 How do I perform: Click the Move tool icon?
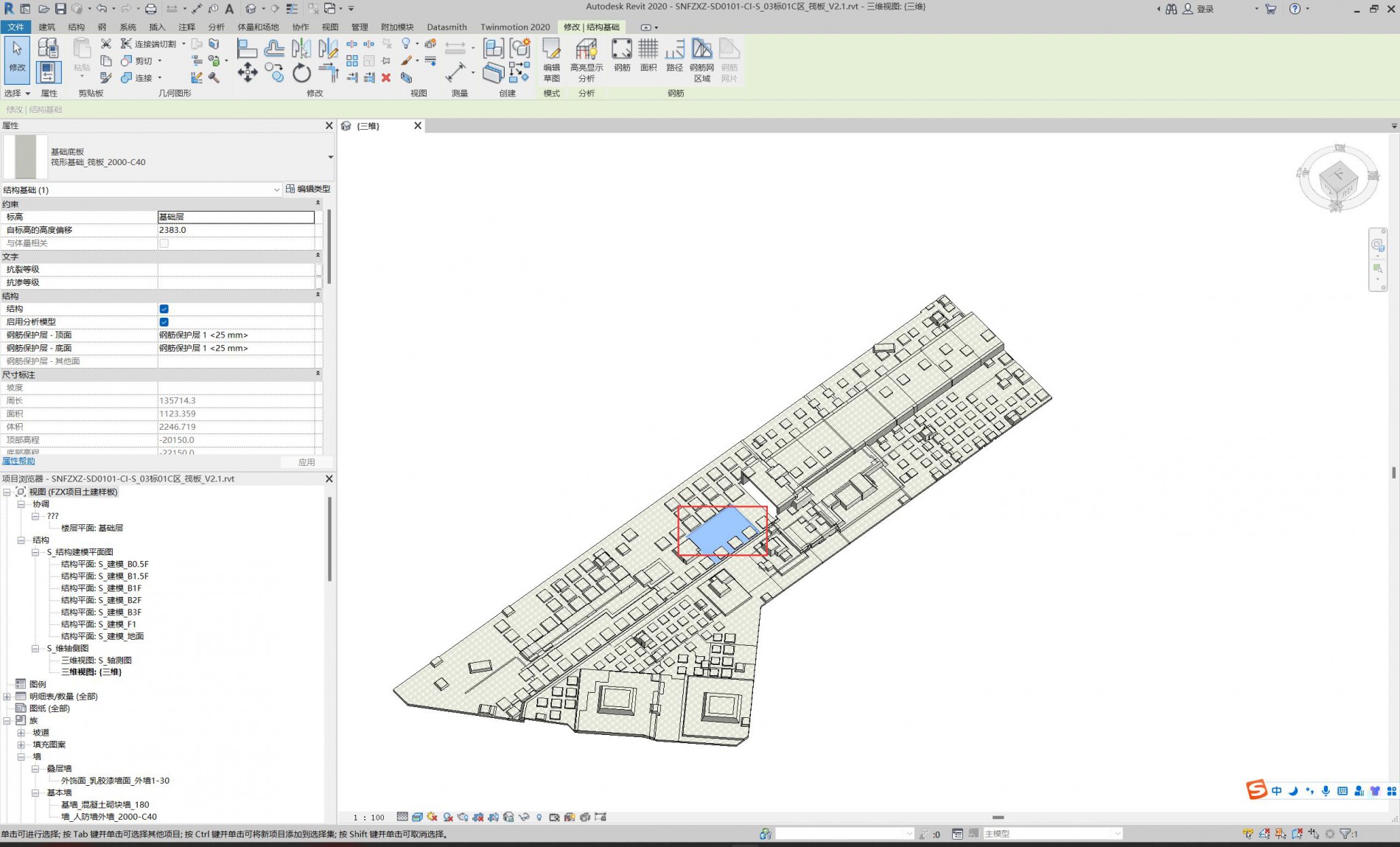pos(248,72)
